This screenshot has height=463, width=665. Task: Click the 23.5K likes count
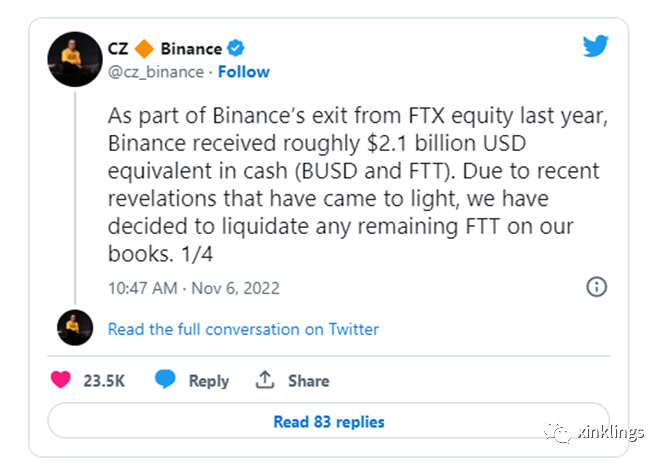click(x=103, y=381)
